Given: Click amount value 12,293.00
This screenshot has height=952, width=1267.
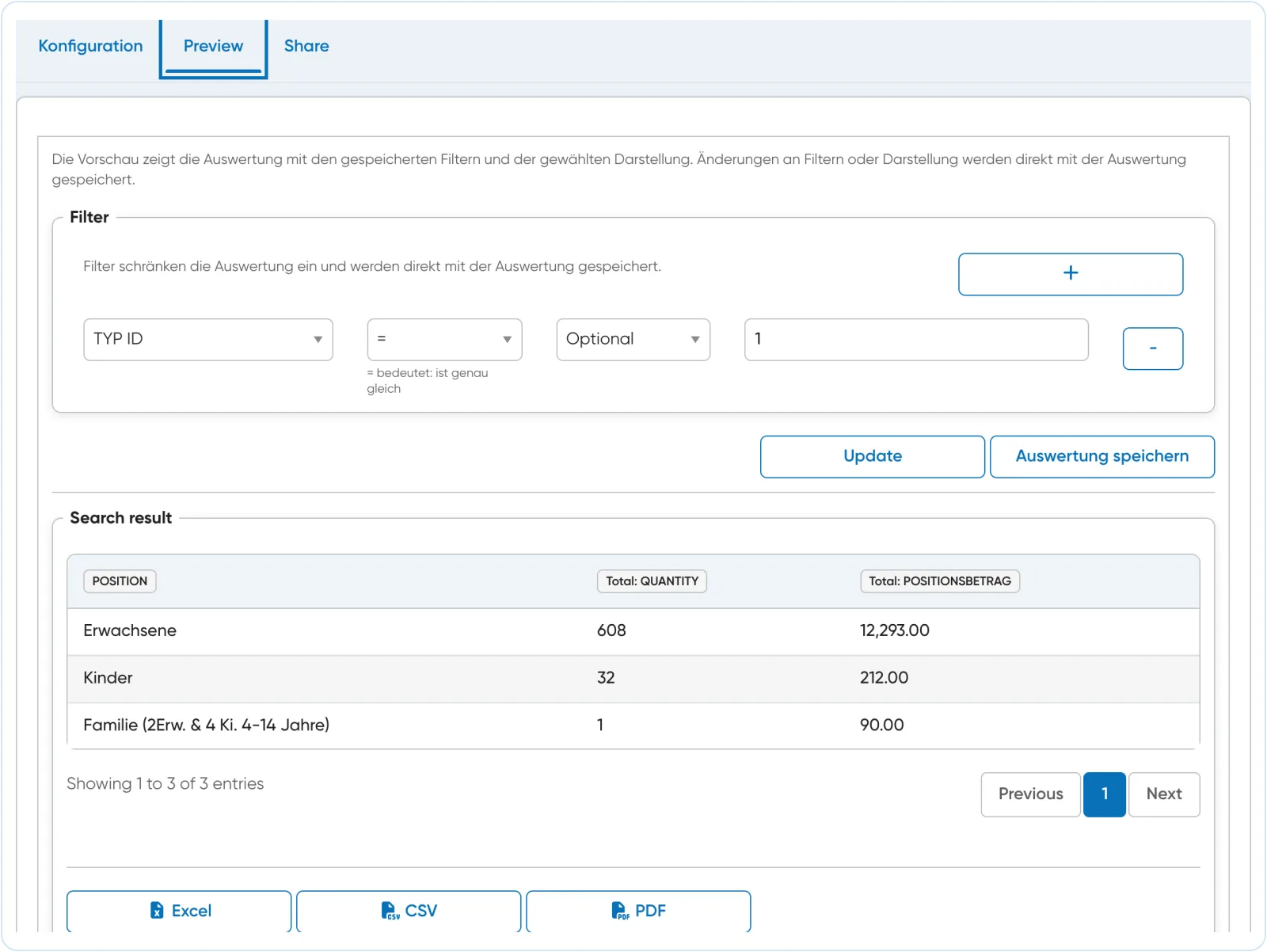Looking at the screenshot, I should [895, 630].
